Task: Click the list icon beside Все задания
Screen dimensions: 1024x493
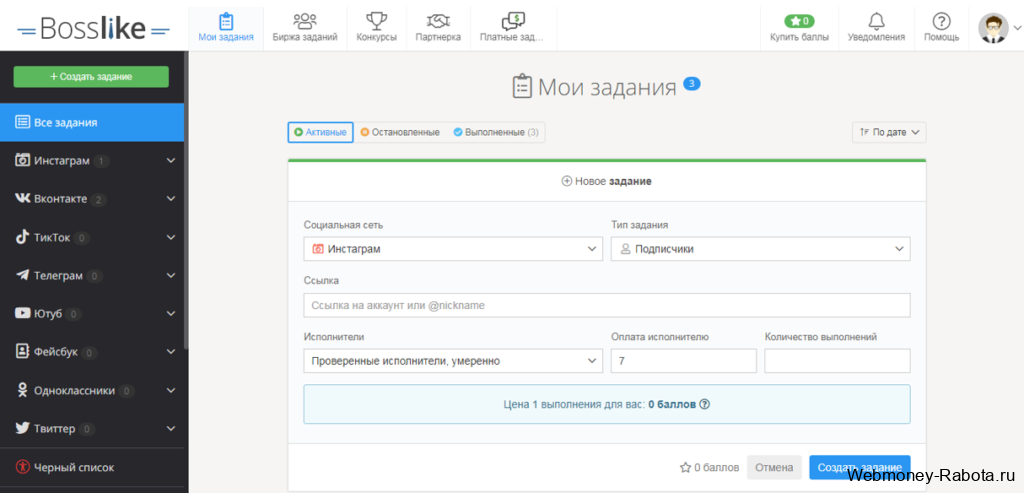Action: click(x=22, y=122)
